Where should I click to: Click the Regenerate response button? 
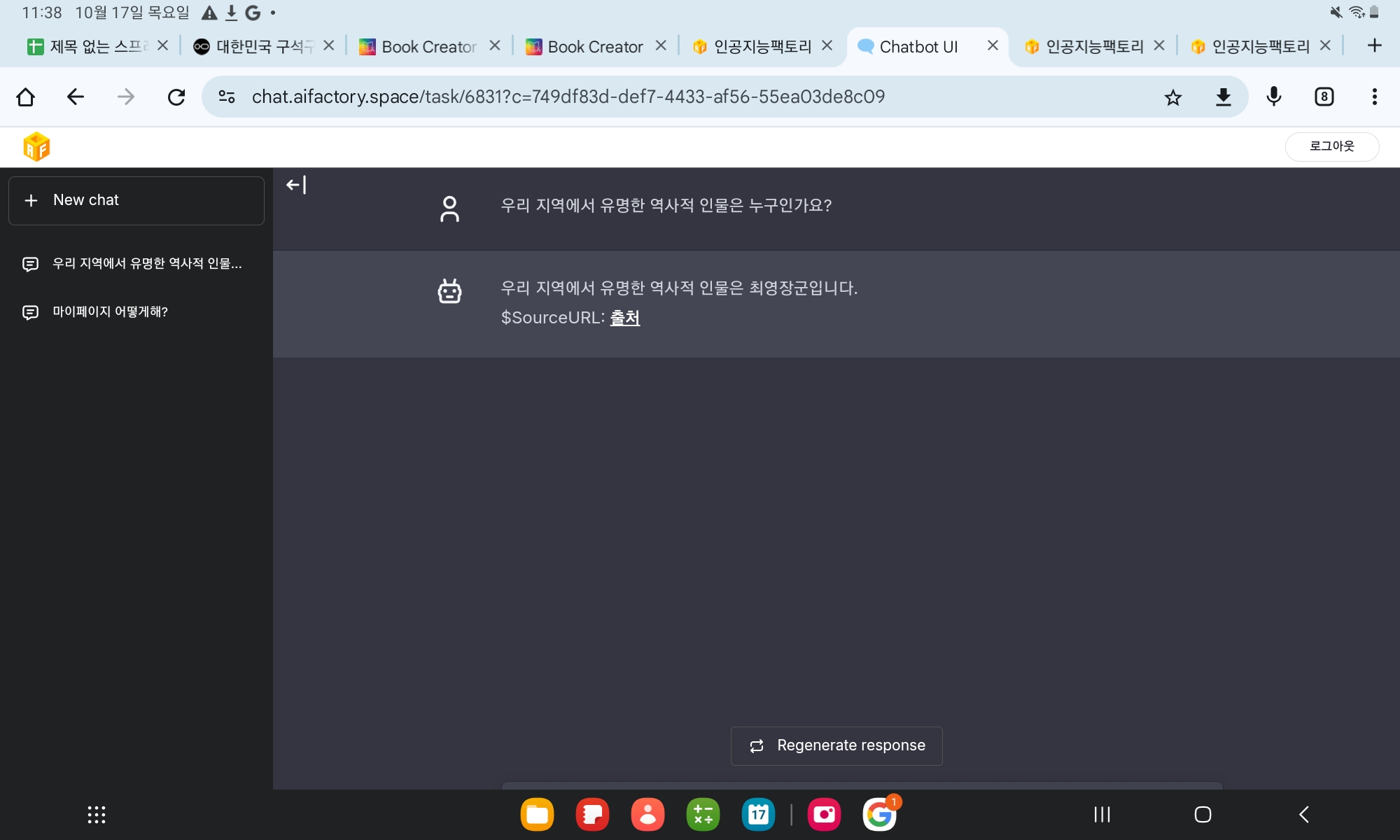pyautogui.click(x=836, y=745)
